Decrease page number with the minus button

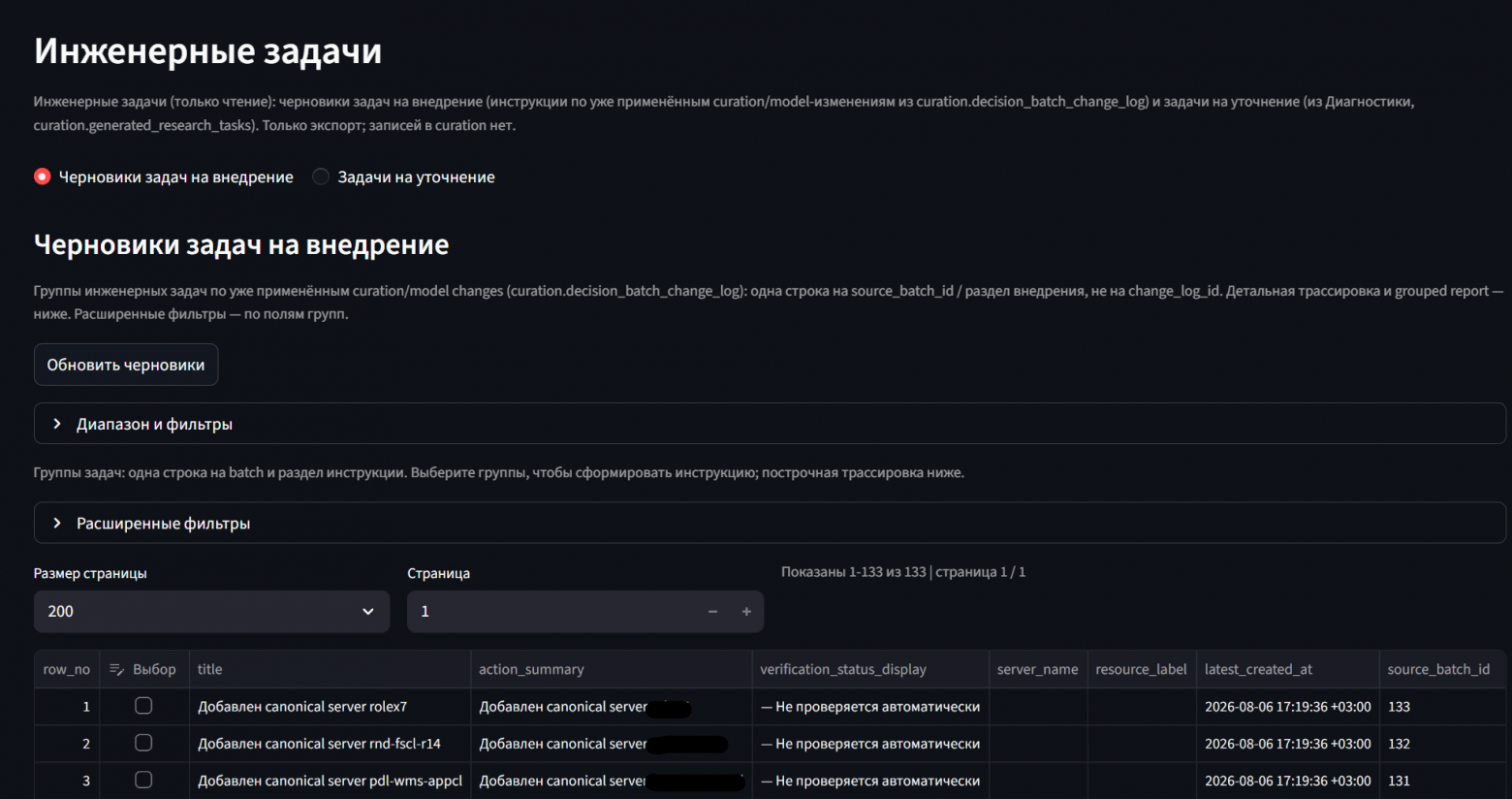click(x=712, y=611)
